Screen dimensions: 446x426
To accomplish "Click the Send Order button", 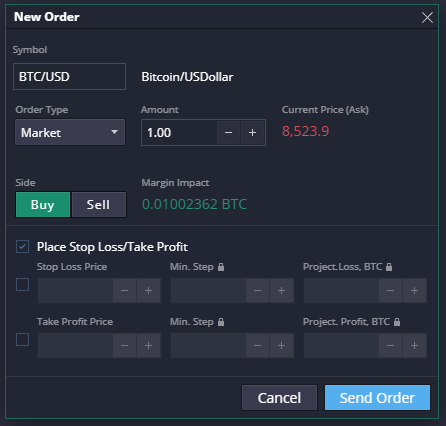I will pos(377,398).
